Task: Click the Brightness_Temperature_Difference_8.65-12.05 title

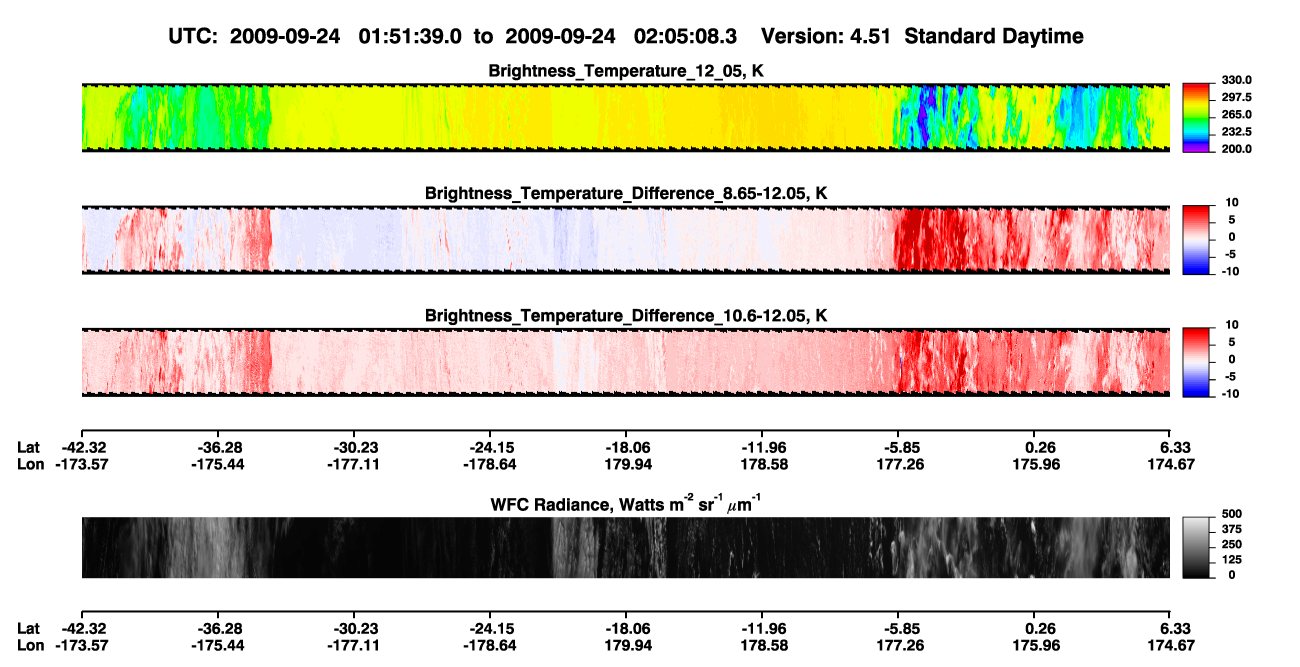Action: 626,193
